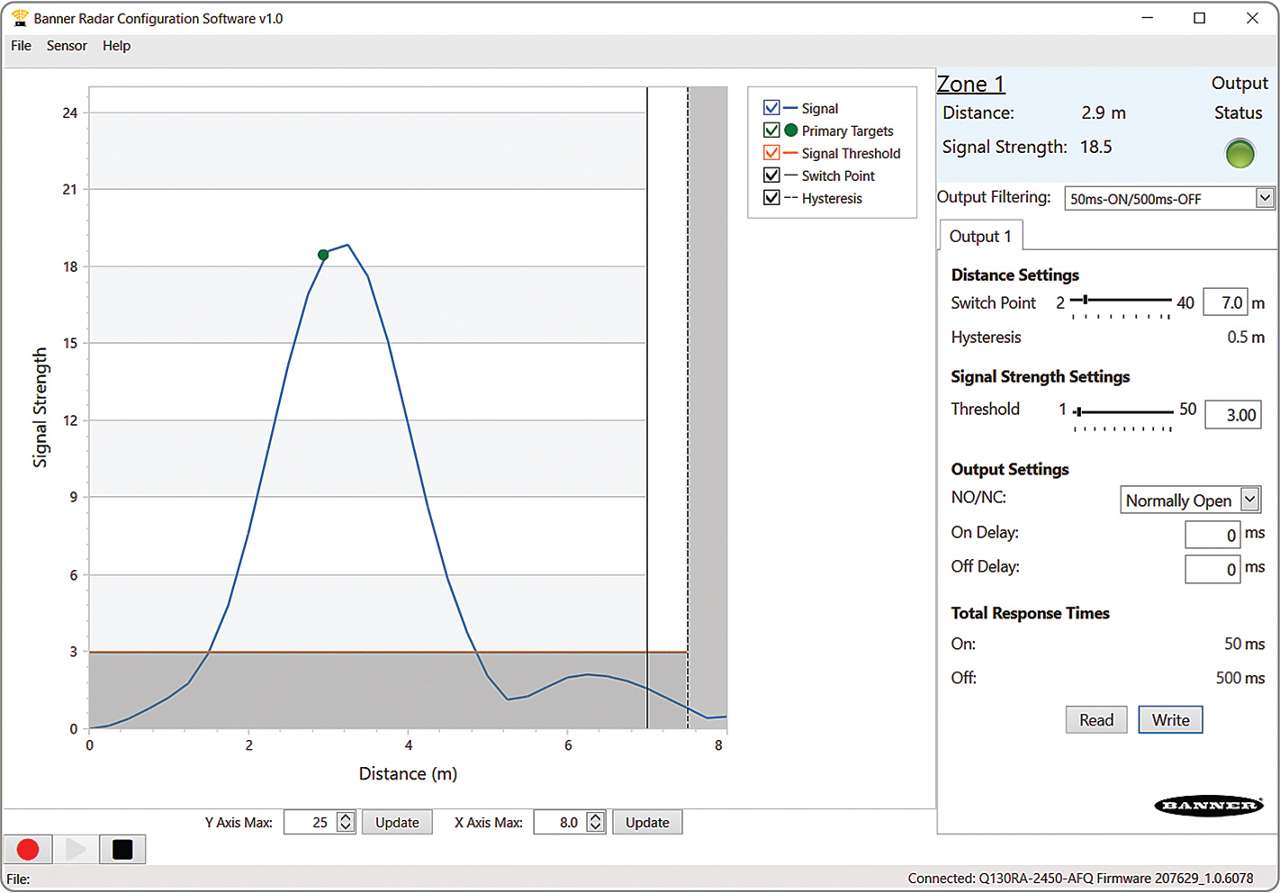Open the NO/NC Normally Open dropdown
The height and width of the screenshot is (893, 1280).
[x=1248, y=499]
